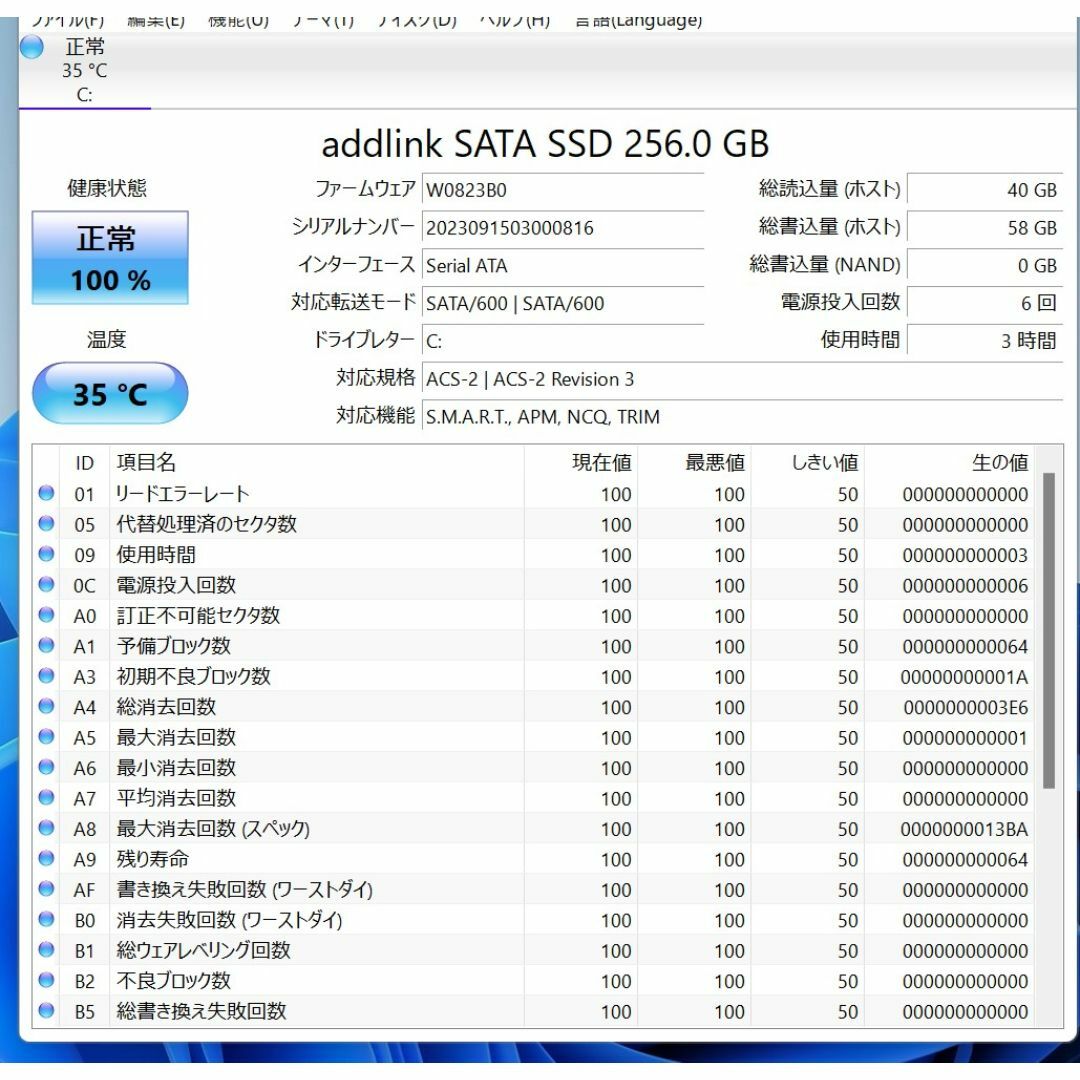
Task: Click the 現在値 column header
Action: pyautogui.click(x=581, y=463)
